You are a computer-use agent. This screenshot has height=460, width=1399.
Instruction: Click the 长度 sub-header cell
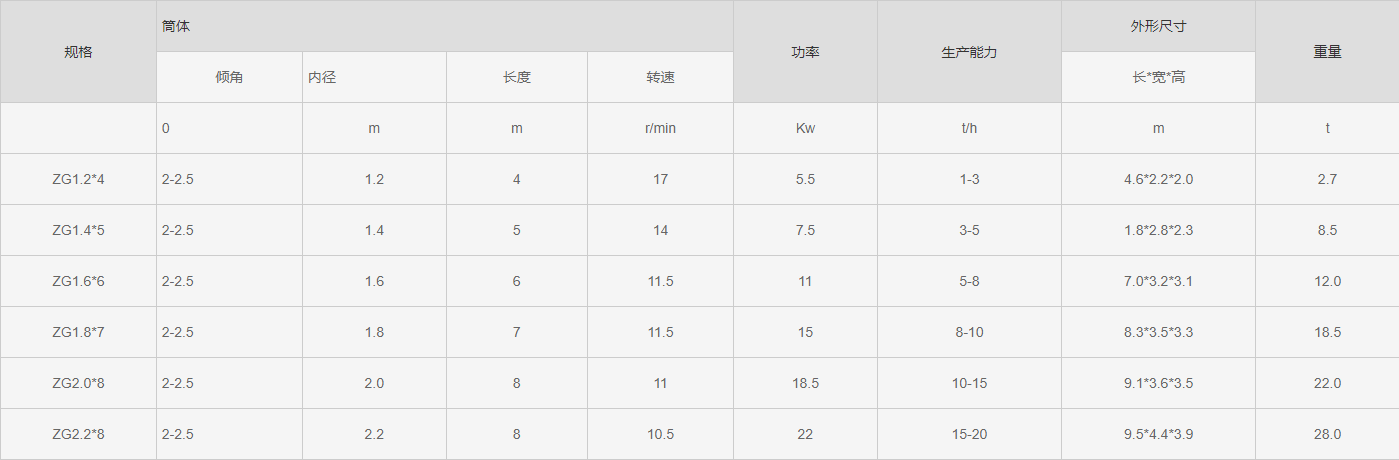tap(517, 77)
